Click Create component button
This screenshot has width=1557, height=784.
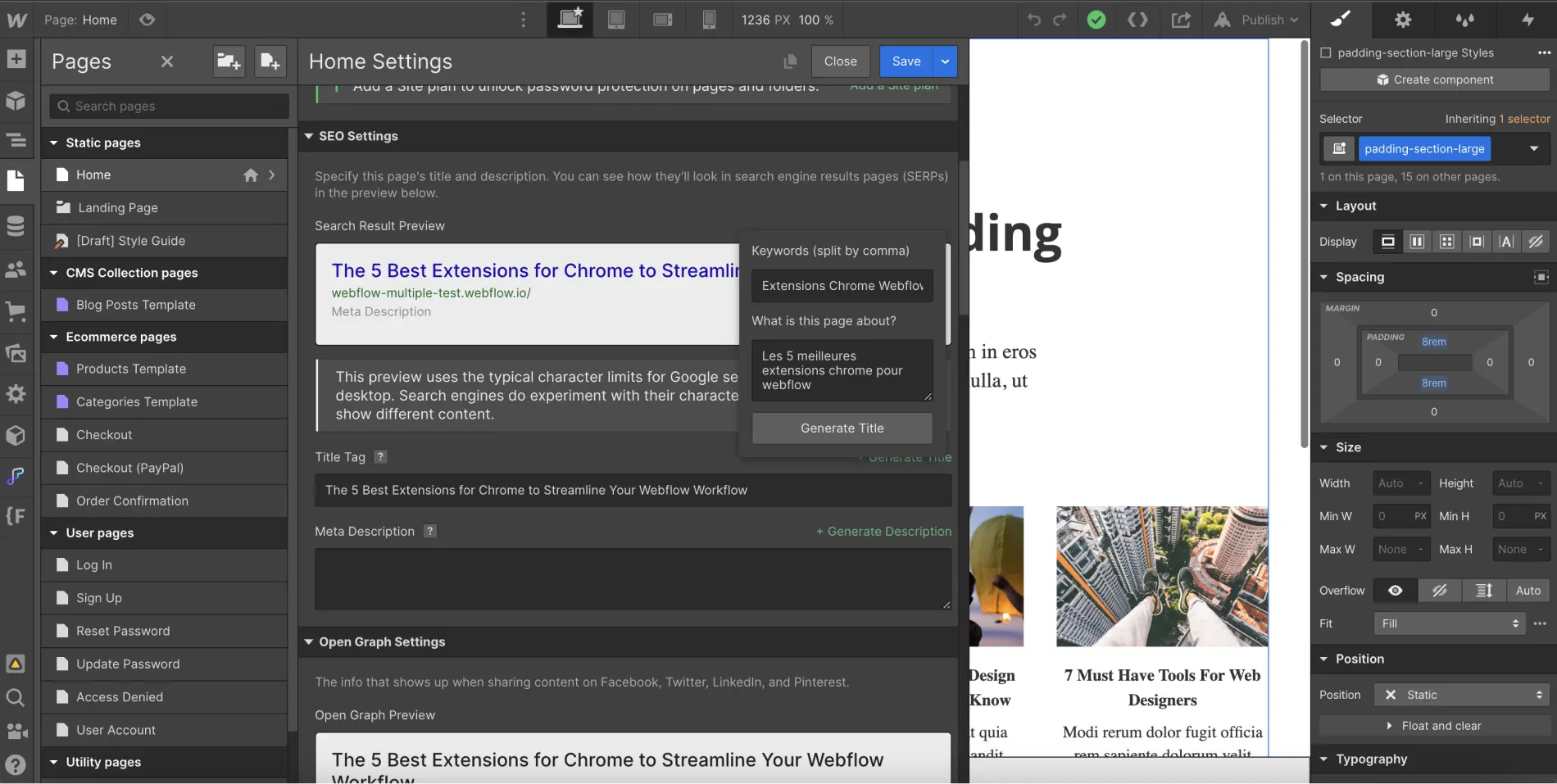tap(1435, 79)
